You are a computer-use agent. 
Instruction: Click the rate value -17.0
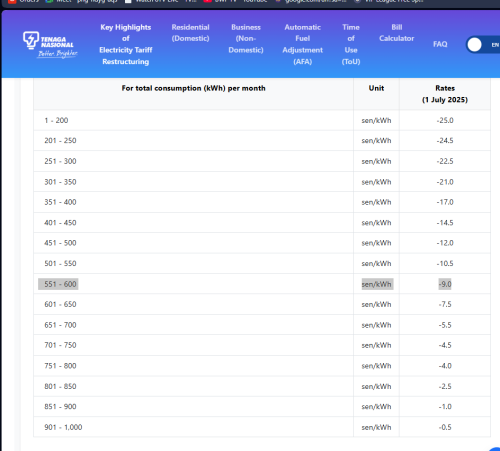[x=445, y=202]
